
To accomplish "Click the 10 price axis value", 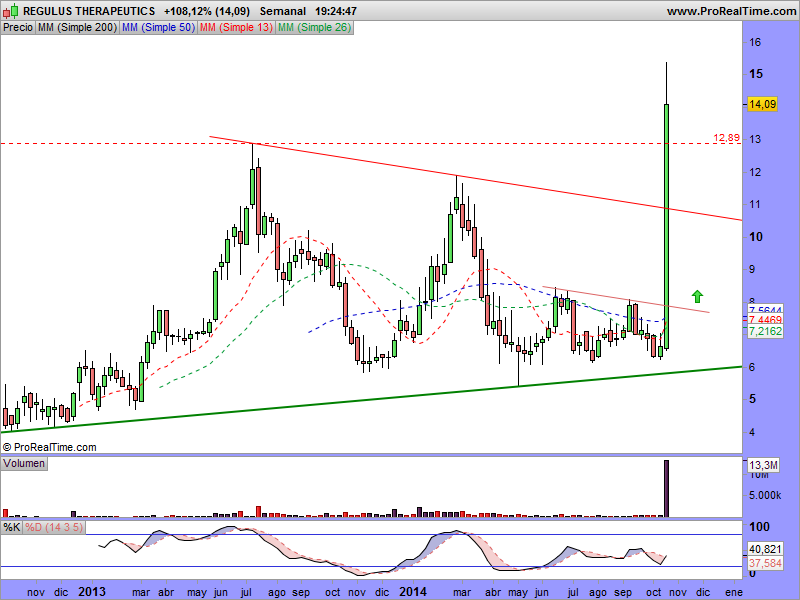I will tap(756, 237).
